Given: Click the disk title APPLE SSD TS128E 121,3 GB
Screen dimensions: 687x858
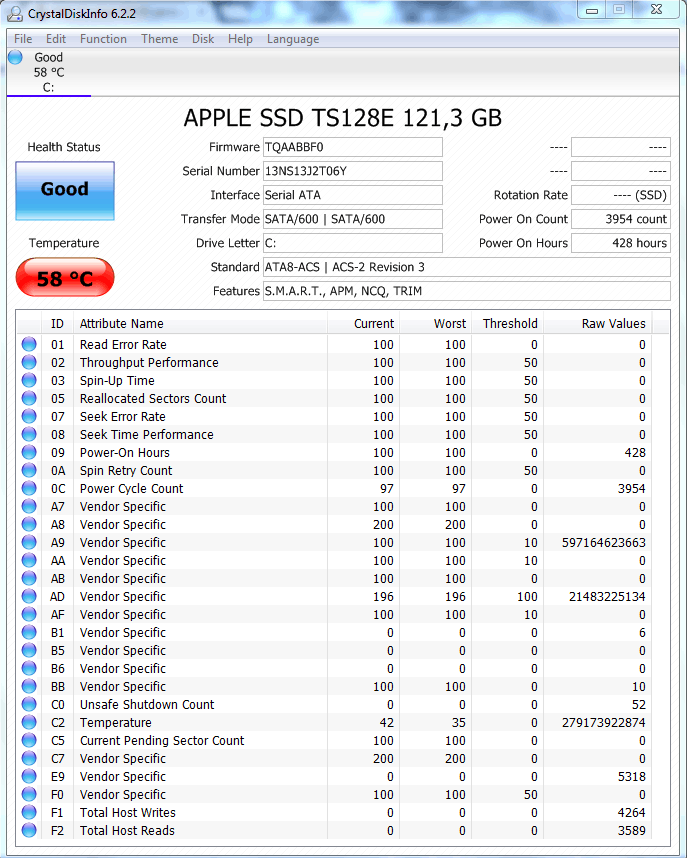Looking at the screenshot, I should click(x=343, y=118).
